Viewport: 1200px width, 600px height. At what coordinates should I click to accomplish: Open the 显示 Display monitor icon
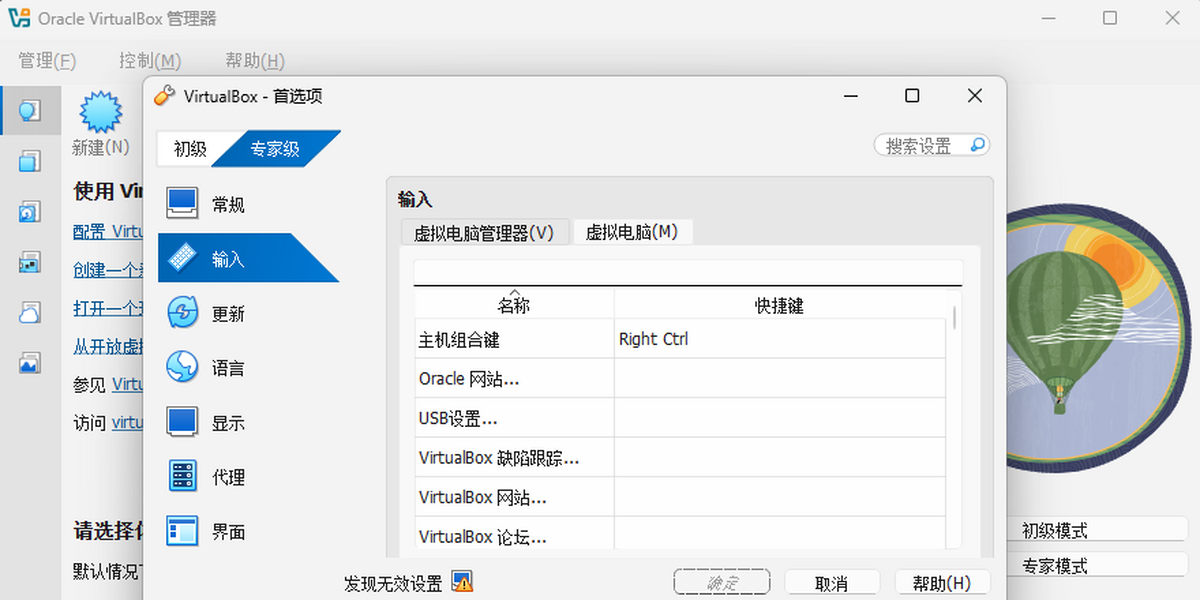182,422
